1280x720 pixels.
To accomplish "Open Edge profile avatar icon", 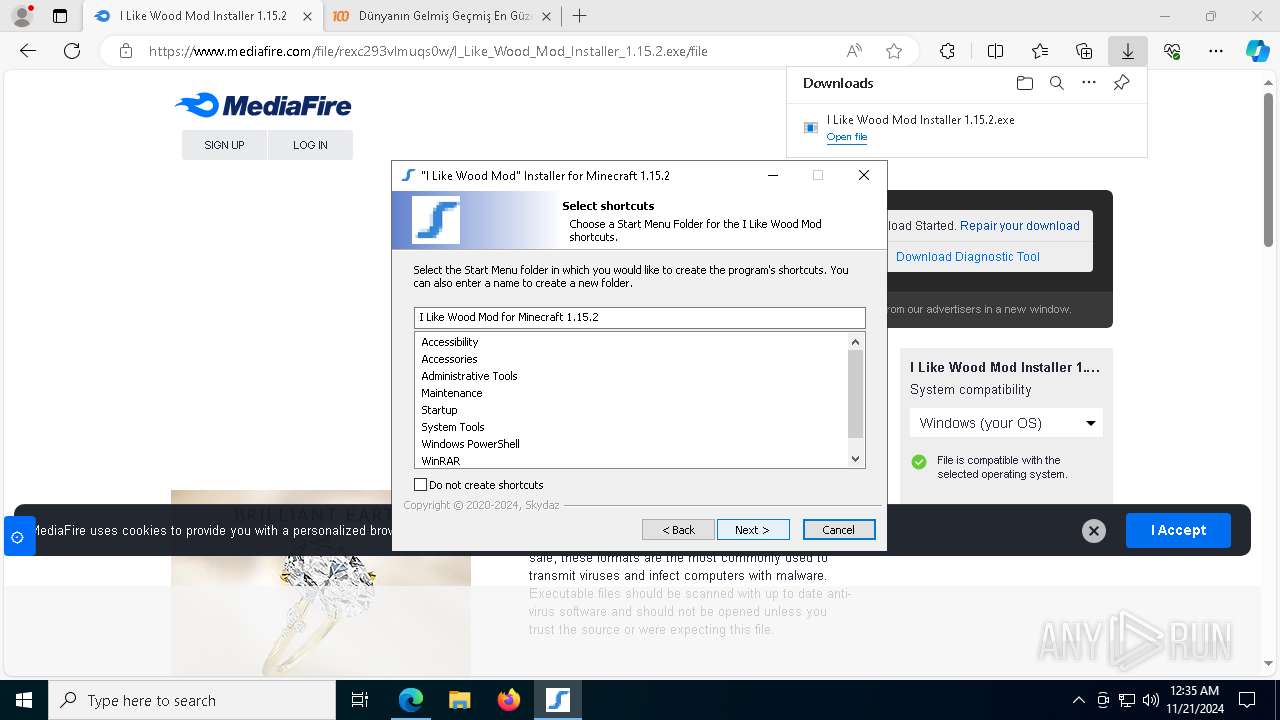I will point(21,16).
